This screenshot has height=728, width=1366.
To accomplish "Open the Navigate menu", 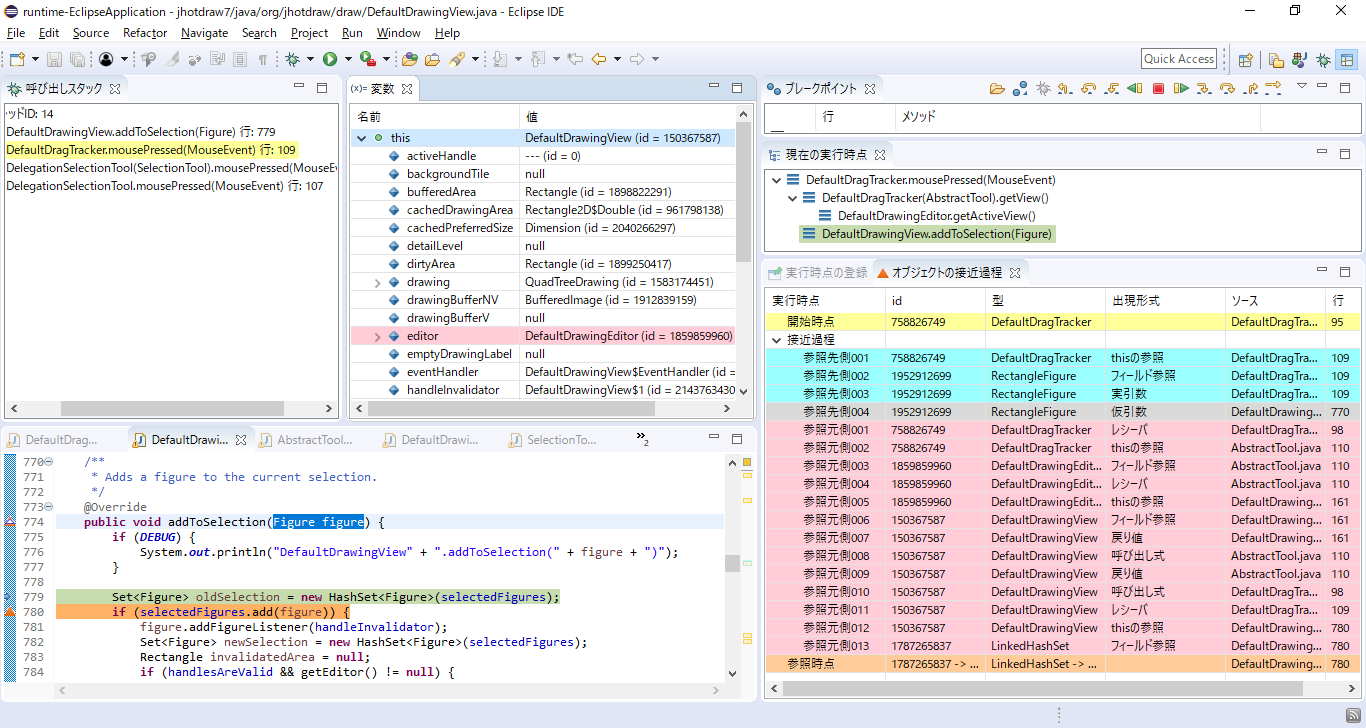I will pos(204,33).
